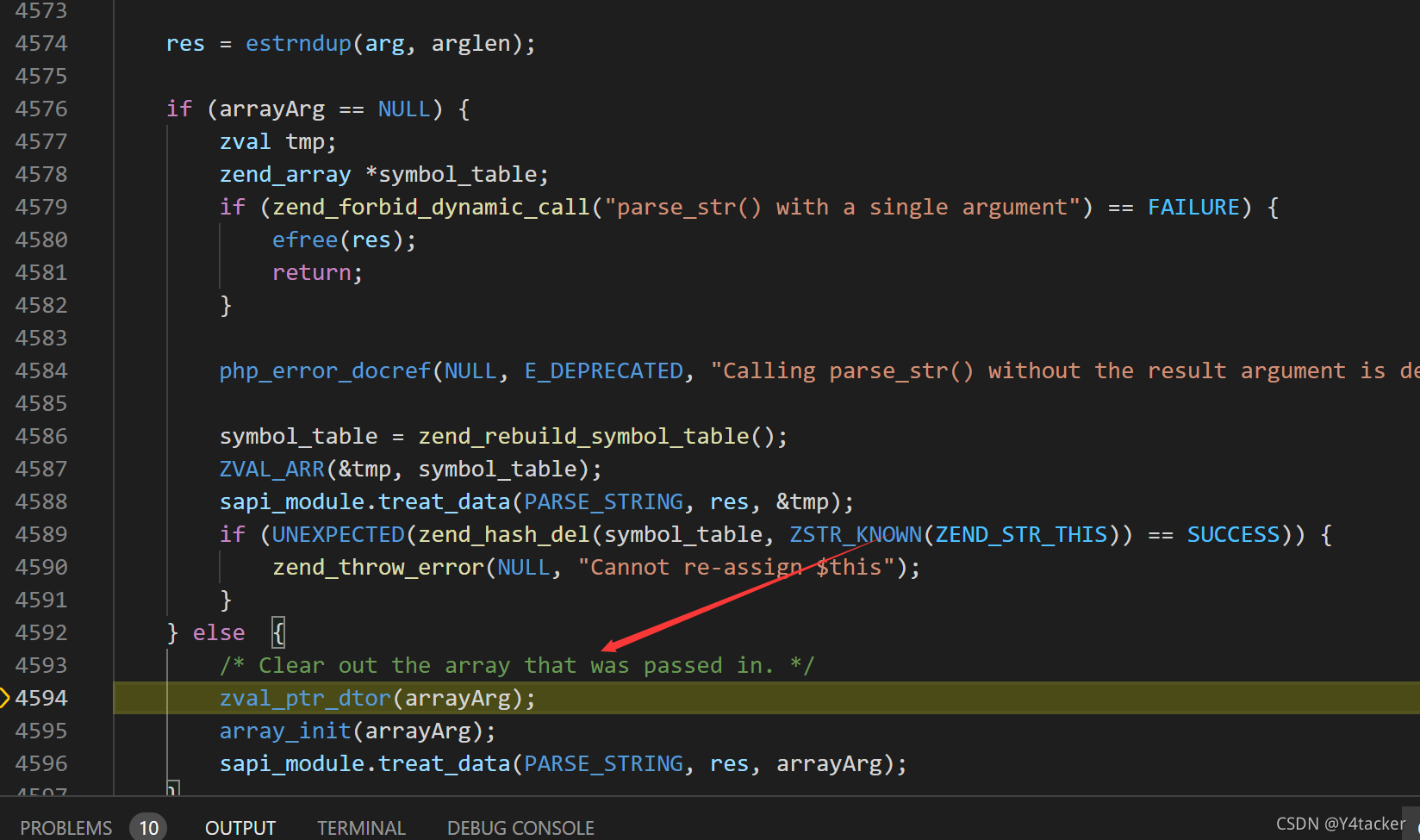Viewport: 1420px width, 840px height.
Task: Click the UNEXPECTED macro on line 4589
Action: [x=338, y=535]
